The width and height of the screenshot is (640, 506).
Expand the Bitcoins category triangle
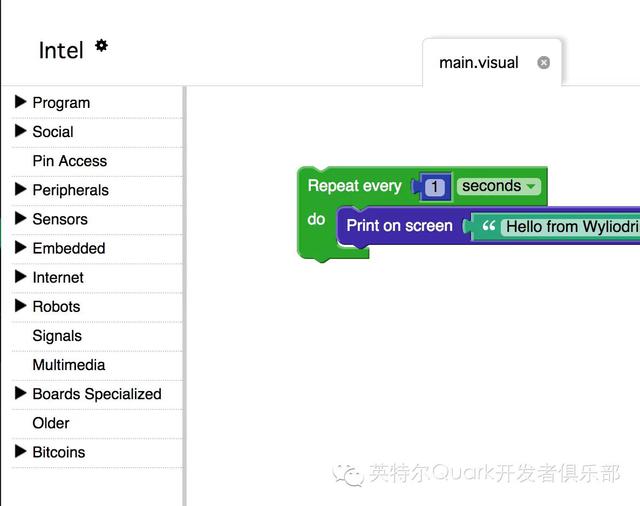(x=20, y=451)
